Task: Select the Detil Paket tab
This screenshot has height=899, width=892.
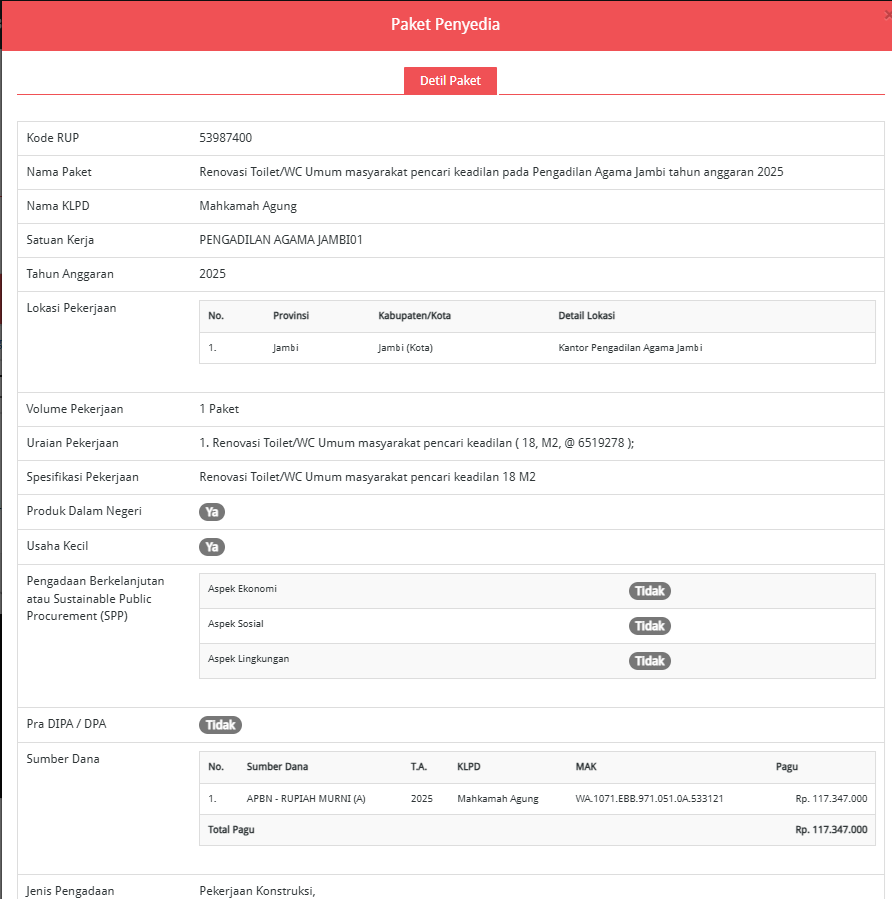Action: point(450,81)
